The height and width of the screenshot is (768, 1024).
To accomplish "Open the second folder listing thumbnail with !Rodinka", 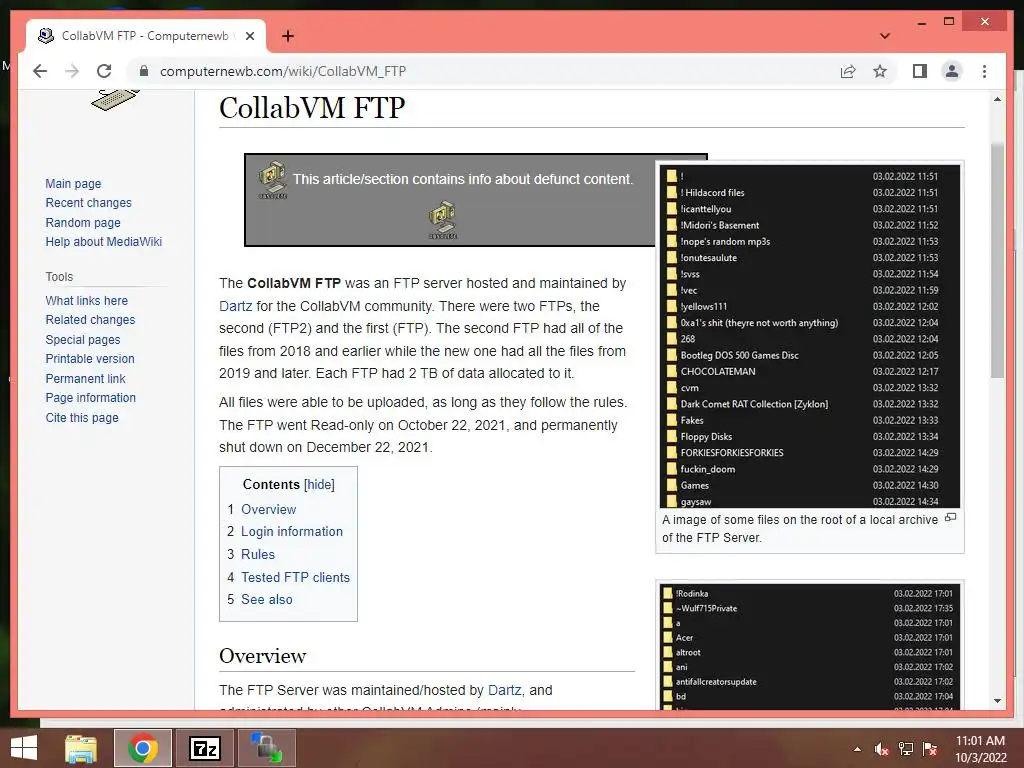I will pos(810,647).
